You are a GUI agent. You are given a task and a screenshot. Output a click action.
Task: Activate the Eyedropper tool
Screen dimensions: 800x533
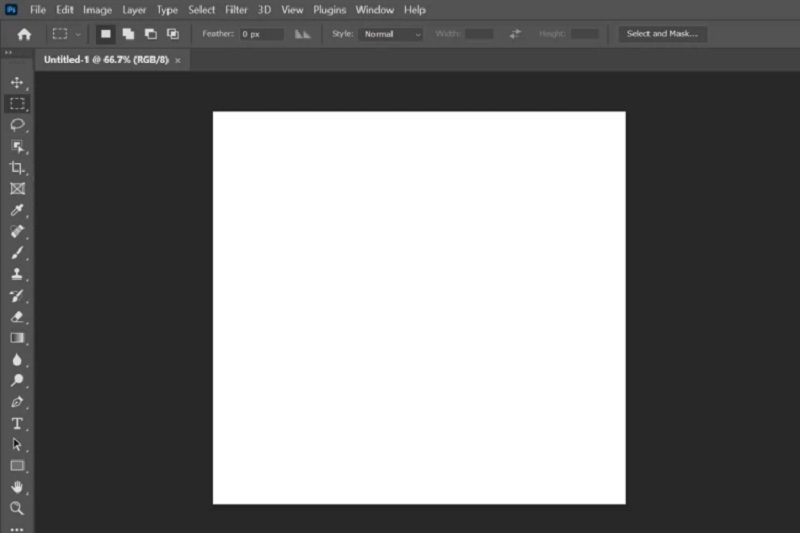(17, 210)
